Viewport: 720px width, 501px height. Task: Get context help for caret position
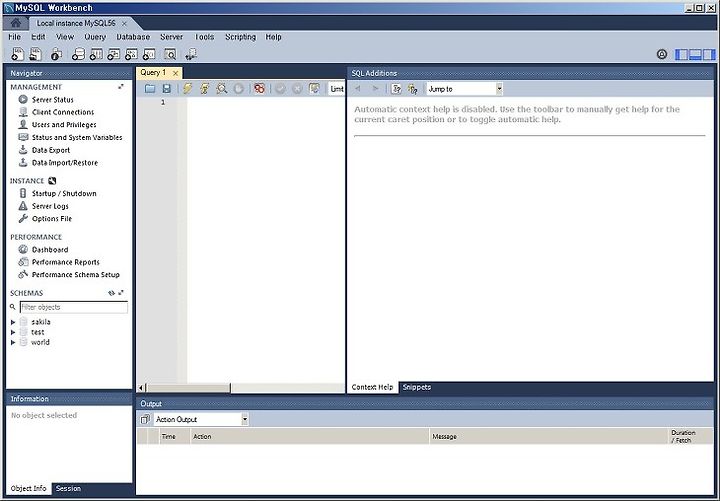(396, 89)
